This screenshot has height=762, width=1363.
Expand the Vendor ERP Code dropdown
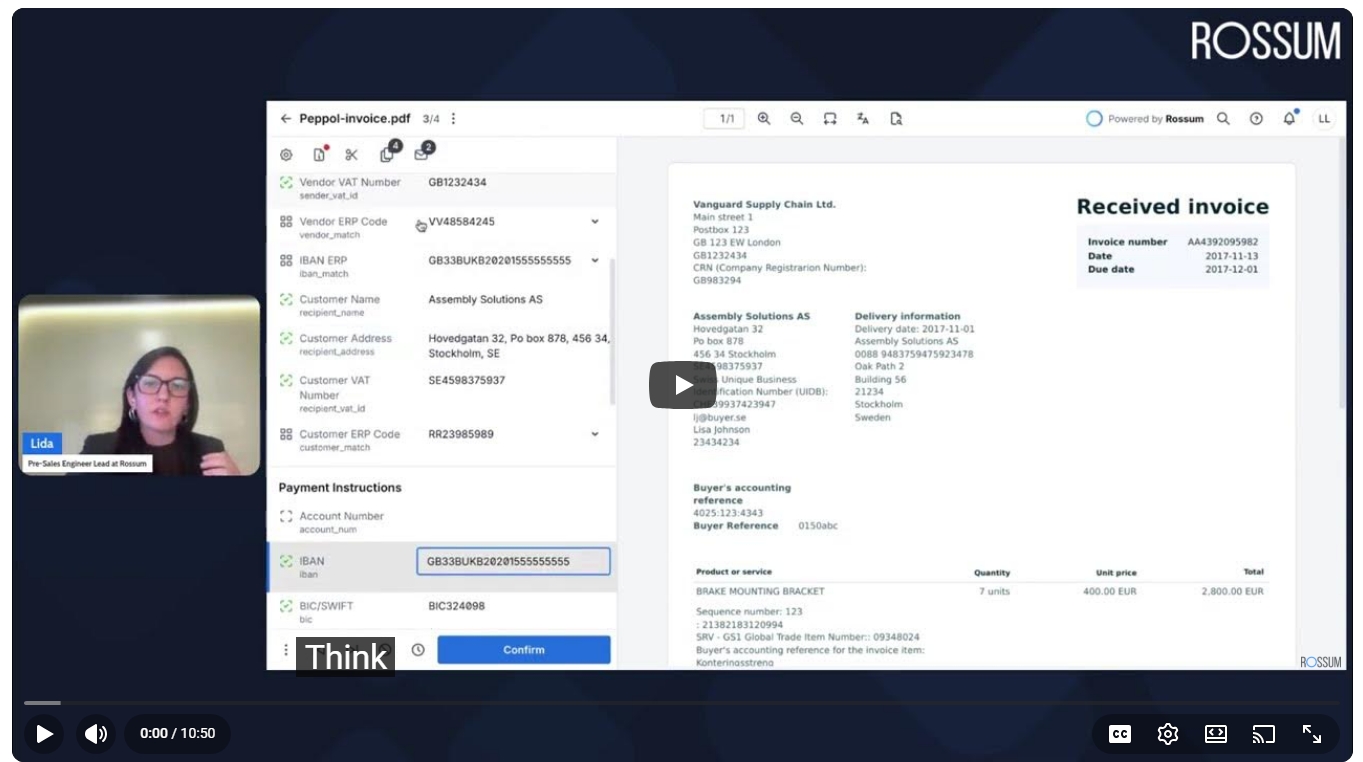(x=595, y=222)
